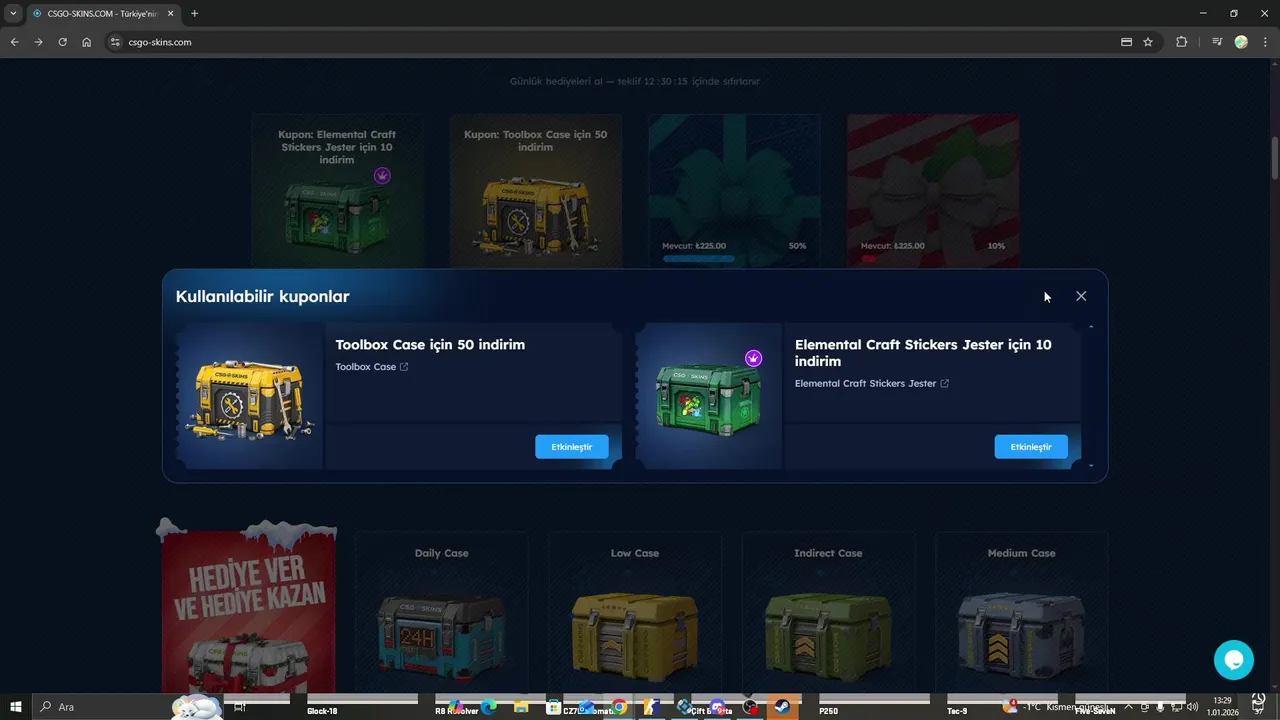1280x720 pixels.
Task: Click the Kullanılabilir kuponlar heading
Action: coord(262,296)
